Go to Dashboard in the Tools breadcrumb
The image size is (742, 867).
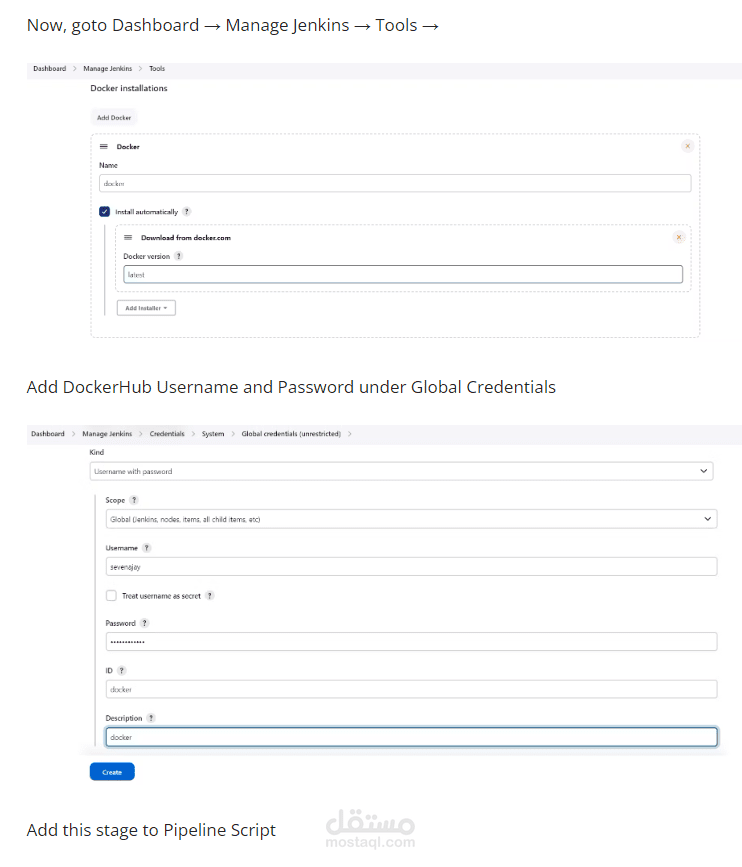50,69
